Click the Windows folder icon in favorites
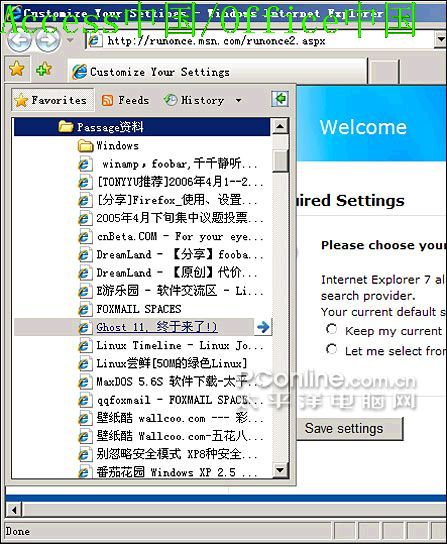Image resolution: width=447 pixels, height=544 pixels. coord(85,146)
